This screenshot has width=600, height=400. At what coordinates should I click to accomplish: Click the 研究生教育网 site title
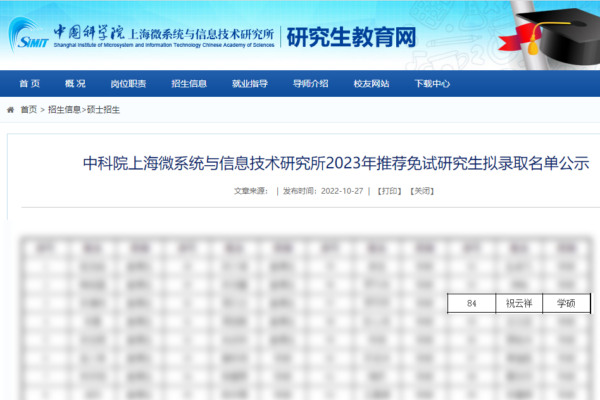coord(351,37)
